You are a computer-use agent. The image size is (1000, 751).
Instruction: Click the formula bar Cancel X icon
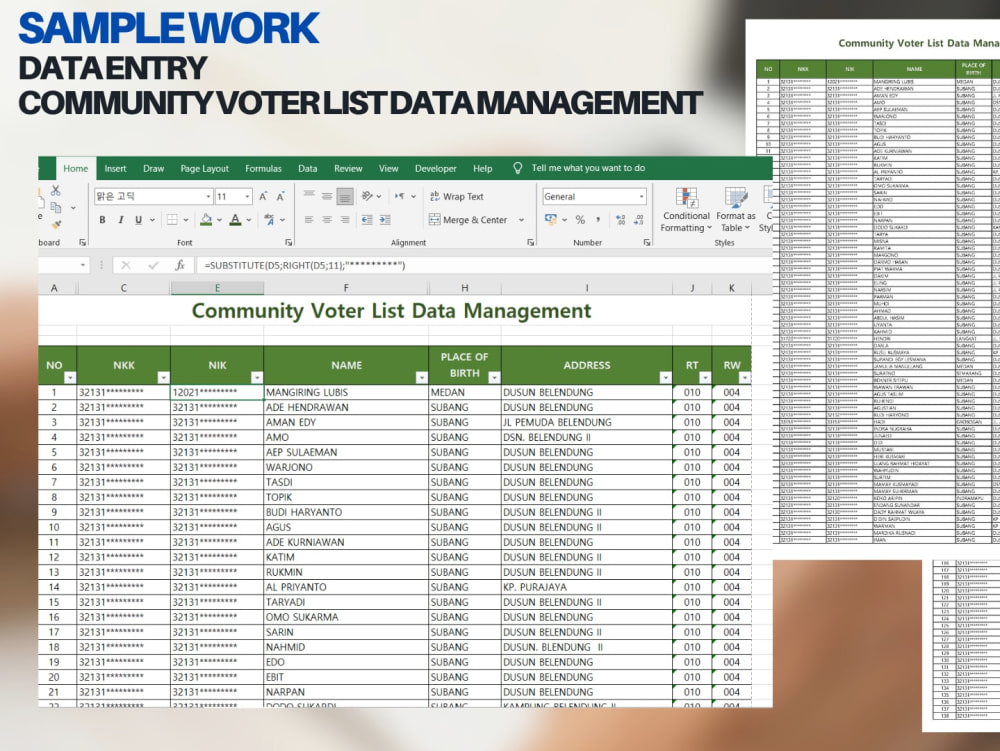pyautogui.click(x=126, y=265)
